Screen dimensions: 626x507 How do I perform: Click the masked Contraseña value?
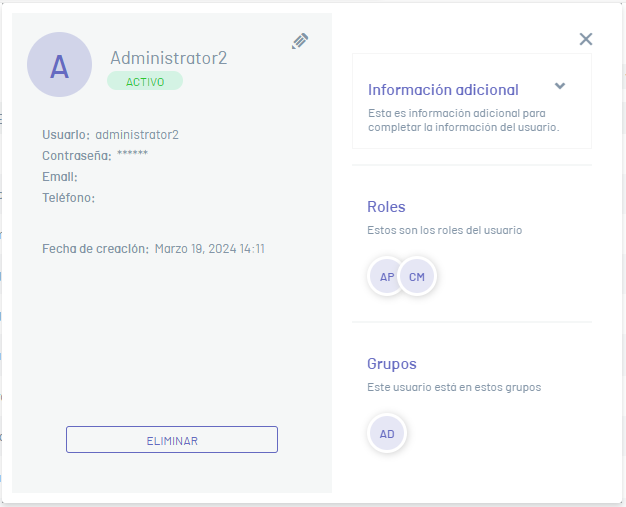(132, 155)
